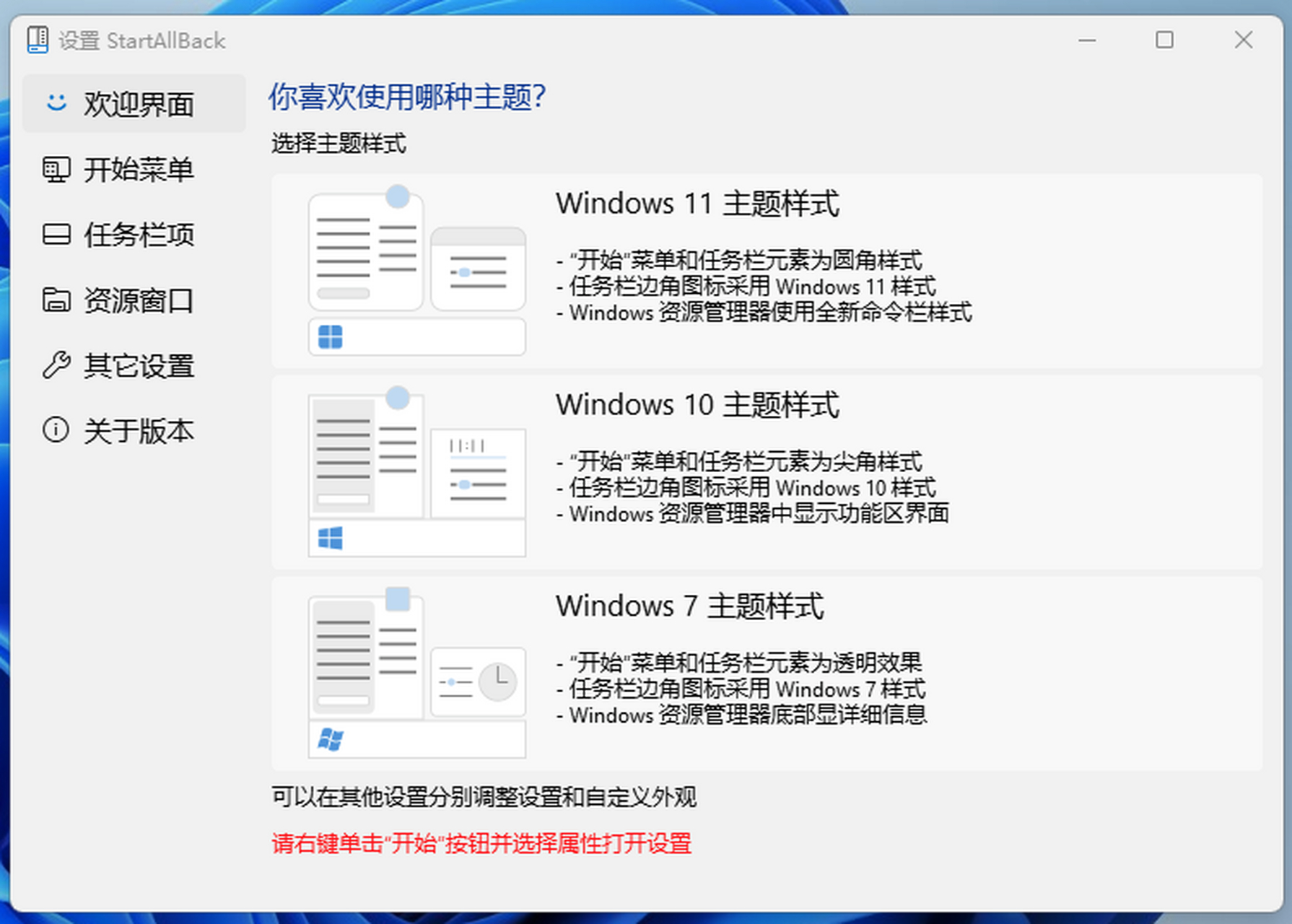Click the blue Windows 11 logo in preview
Image resolution: width=1292 pixels, height=924 pixels.
(331, 337)
